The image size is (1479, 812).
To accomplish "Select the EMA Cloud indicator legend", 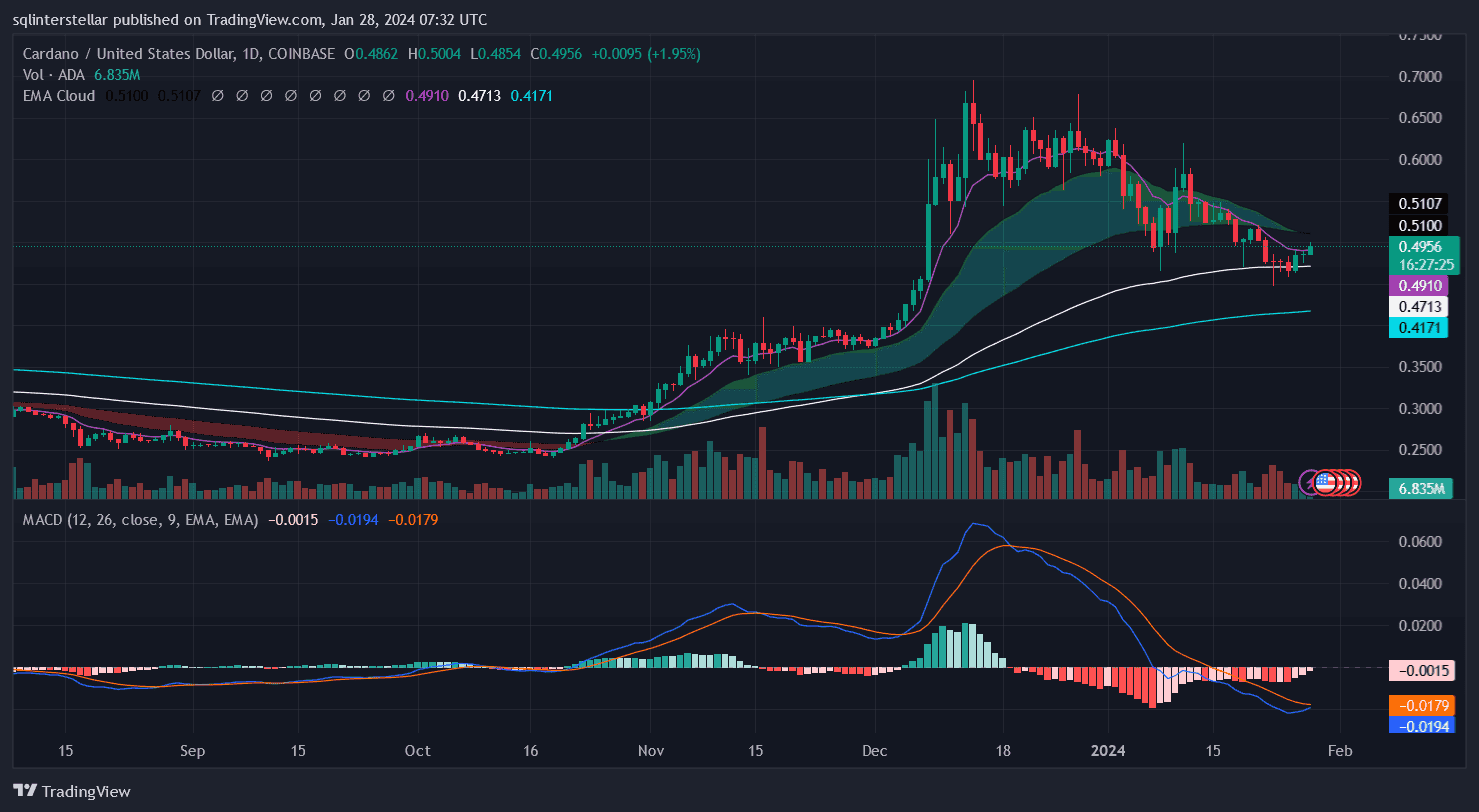I will coord(59,96).
